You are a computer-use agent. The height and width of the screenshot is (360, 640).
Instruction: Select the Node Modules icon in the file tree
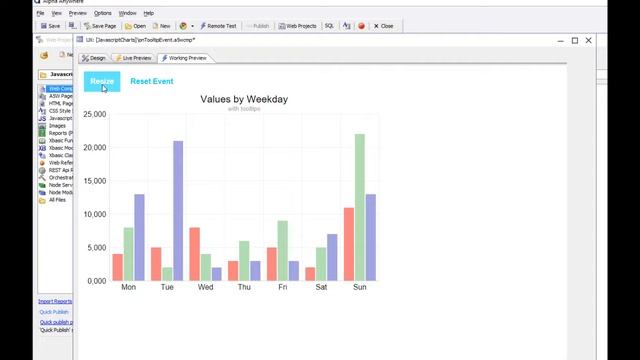point(42,192)
